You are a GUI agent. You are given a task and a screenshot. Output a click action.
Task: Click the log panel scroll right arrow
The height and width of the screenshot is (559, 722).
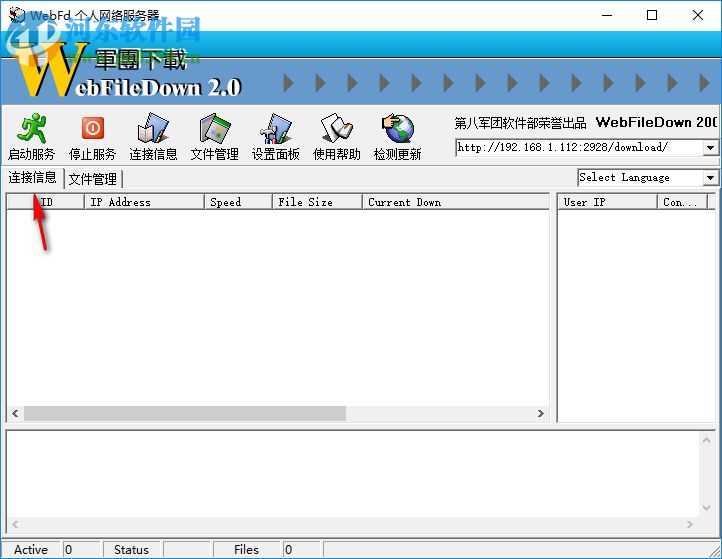pyautogui.click(x=689, y=524)
